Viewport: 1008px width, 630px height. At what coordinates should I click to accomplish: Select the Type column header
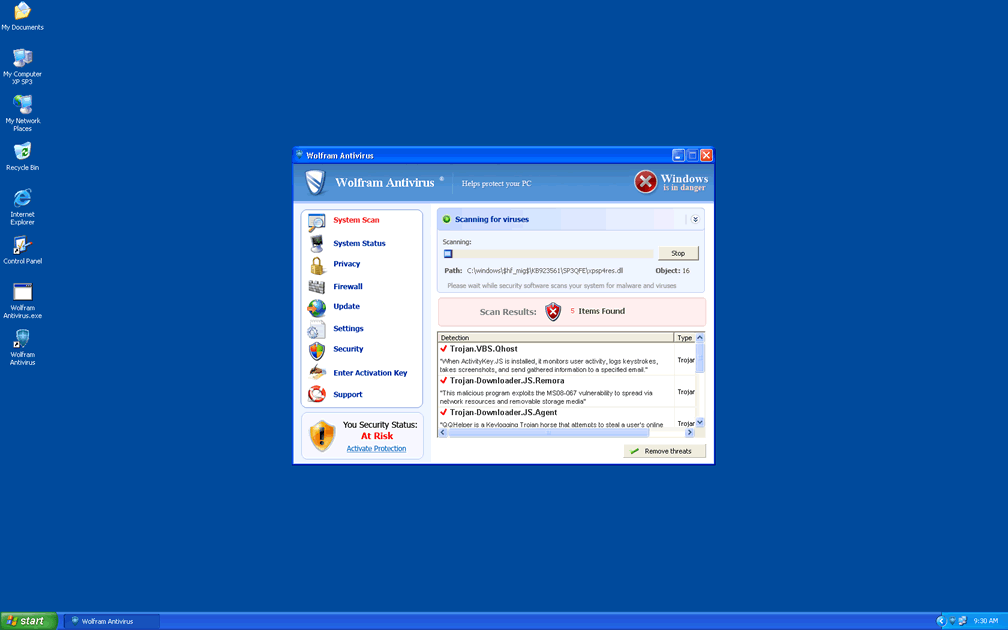684,338
